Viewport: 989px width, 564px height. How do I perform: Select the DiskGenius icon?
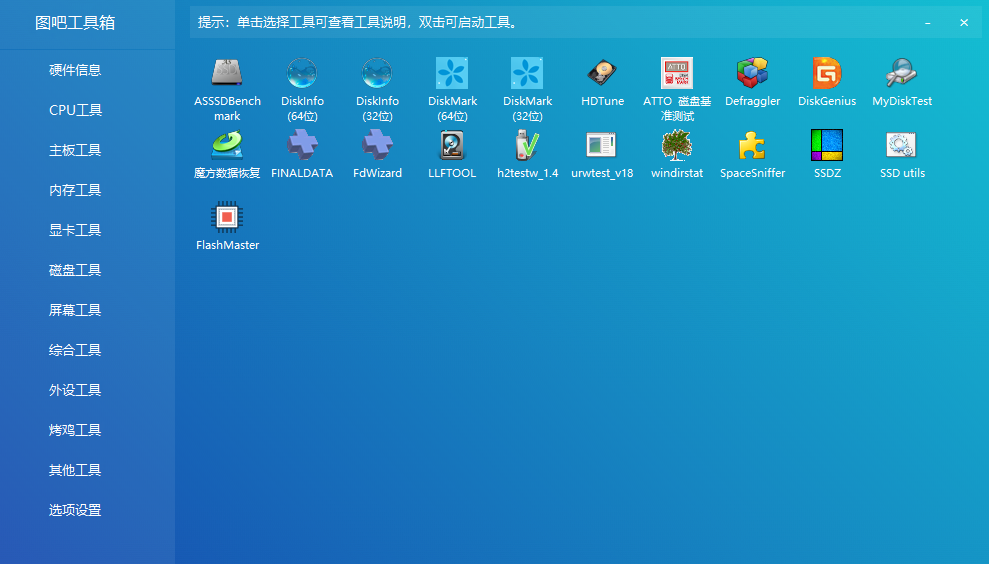827,73
